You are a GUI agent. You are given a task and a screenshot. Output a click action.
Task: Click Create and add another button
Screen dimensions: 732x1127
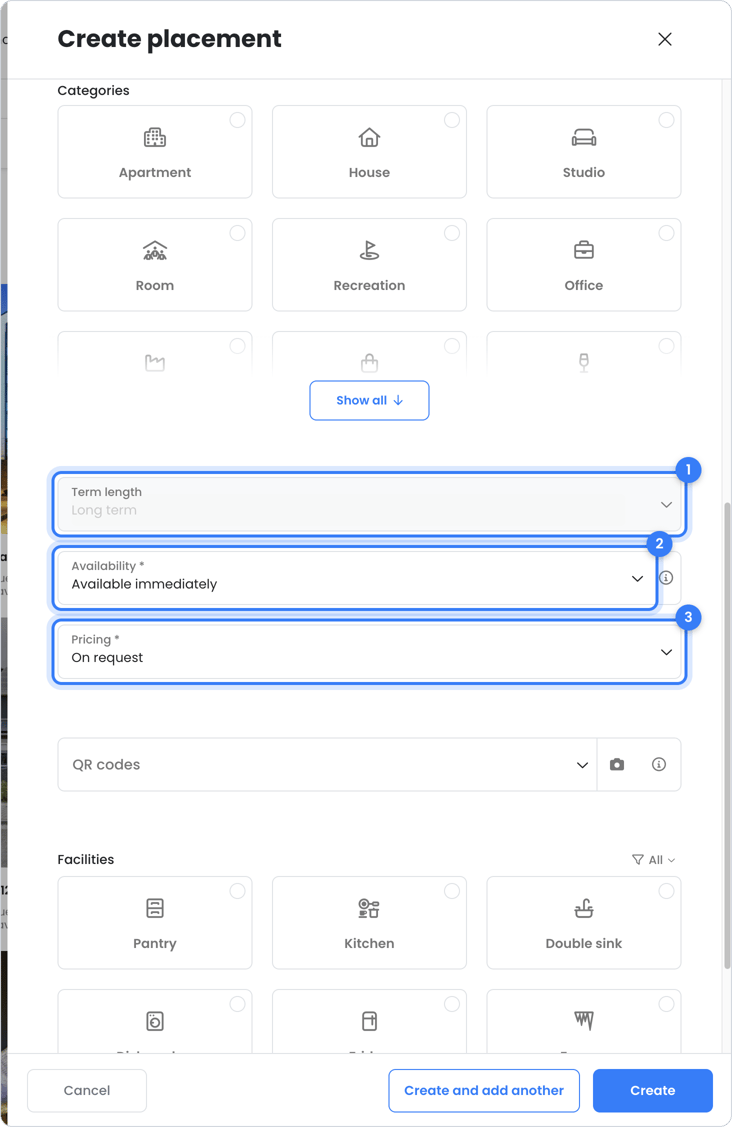pos(484,1090)
